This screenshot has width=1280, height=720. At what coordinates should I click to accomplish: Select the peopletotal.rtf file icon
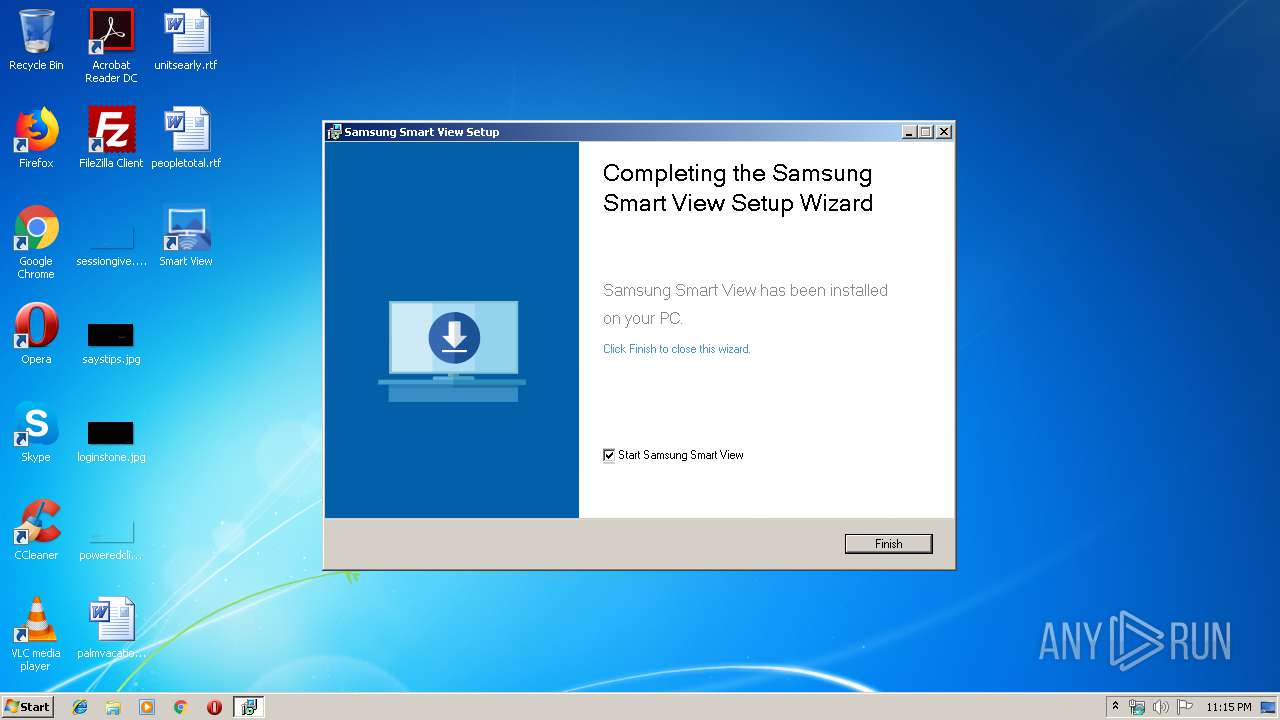point(186,138)
